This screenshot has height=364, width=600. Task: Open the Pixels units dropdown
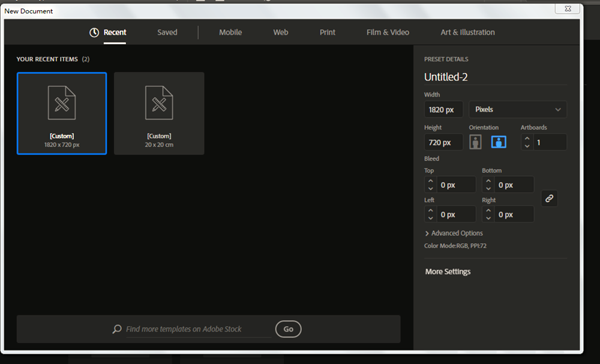pyautogui.click(x=518, y=109)
